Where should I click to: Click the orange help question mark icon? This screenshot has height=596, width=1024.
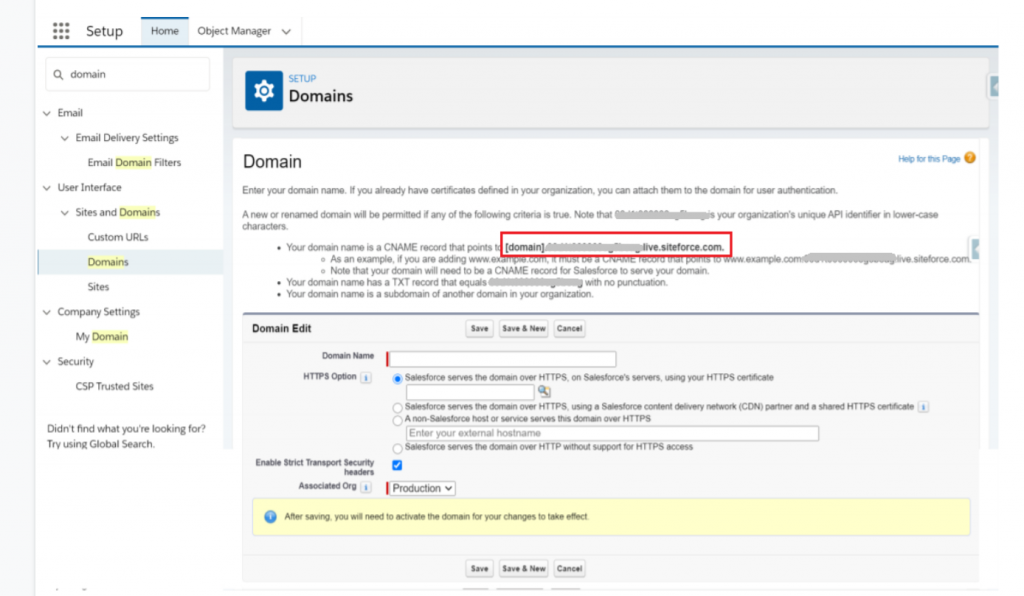969,158
